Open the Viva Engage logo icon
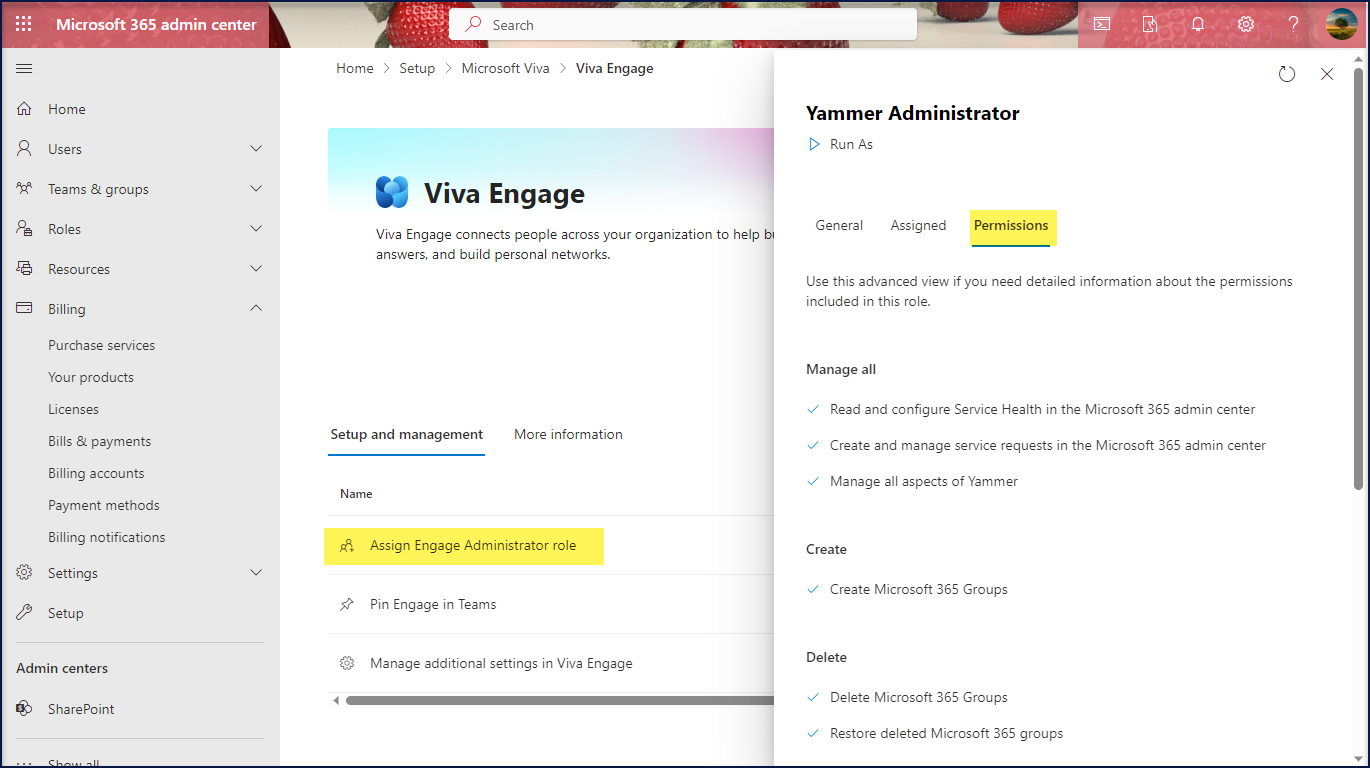The image size is (1370, 768). 391,192
